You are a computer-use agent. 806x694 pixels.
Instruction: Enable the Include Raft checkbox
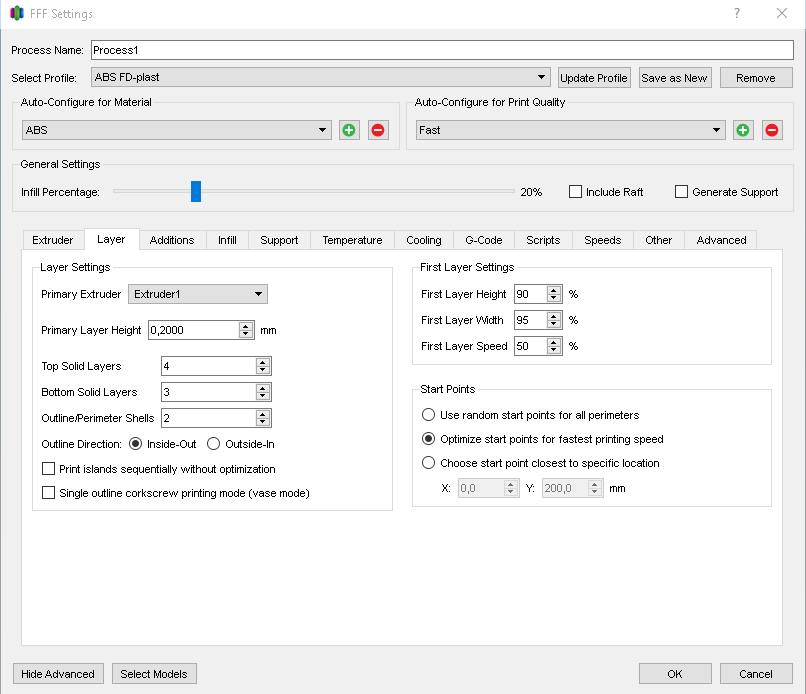pyautogui.click(x=575, y=192)
